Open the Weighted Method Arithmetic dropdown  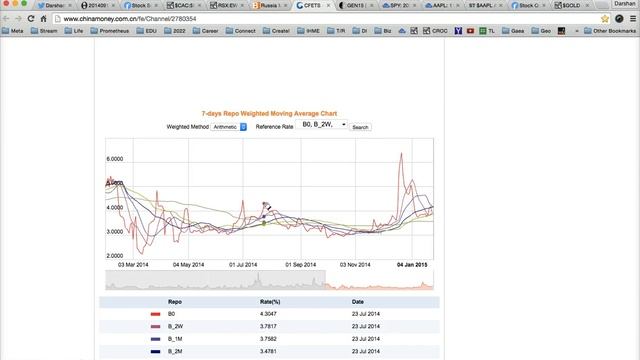click(229, 127)
